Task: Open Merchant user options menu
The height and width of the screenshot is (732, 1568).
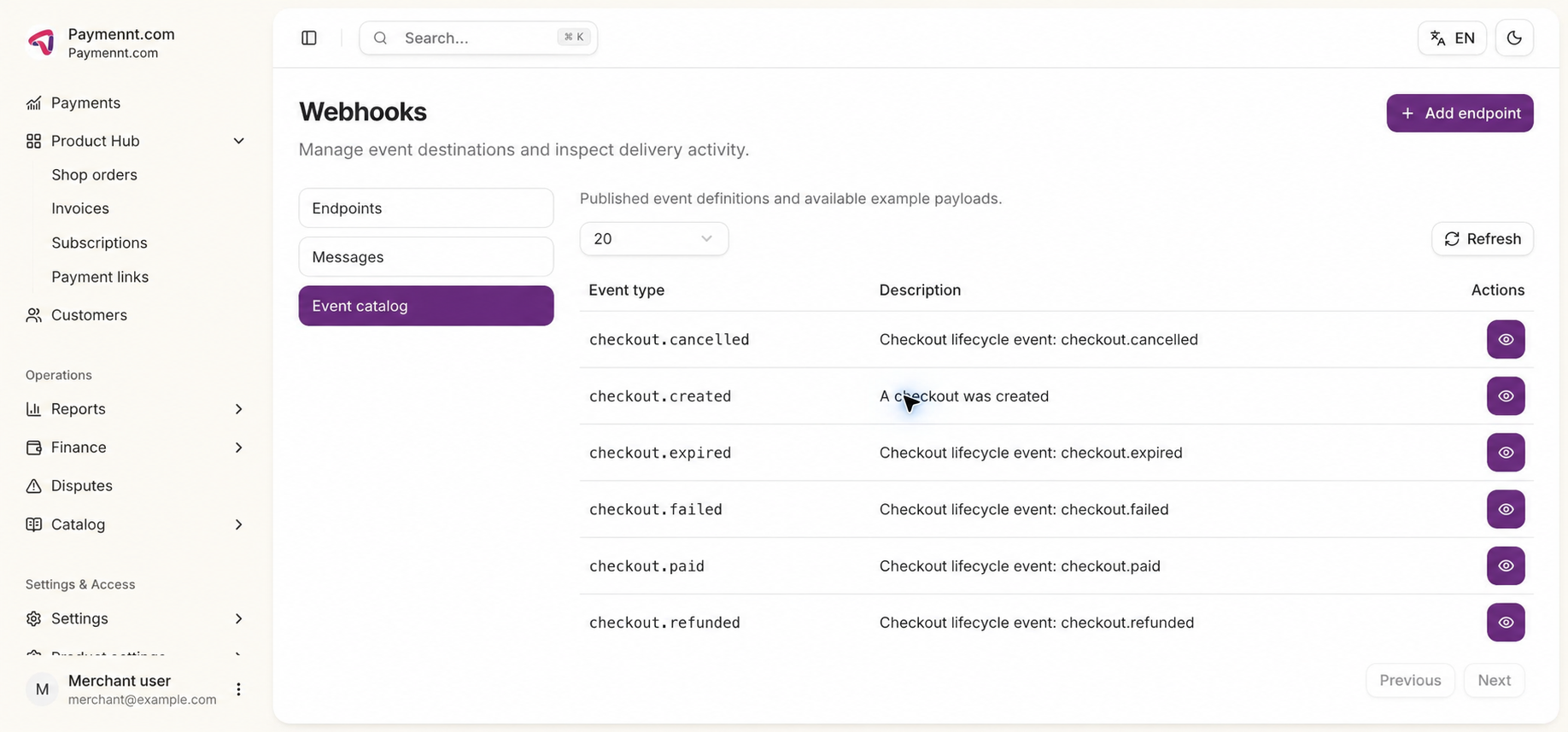Action: 238,689
